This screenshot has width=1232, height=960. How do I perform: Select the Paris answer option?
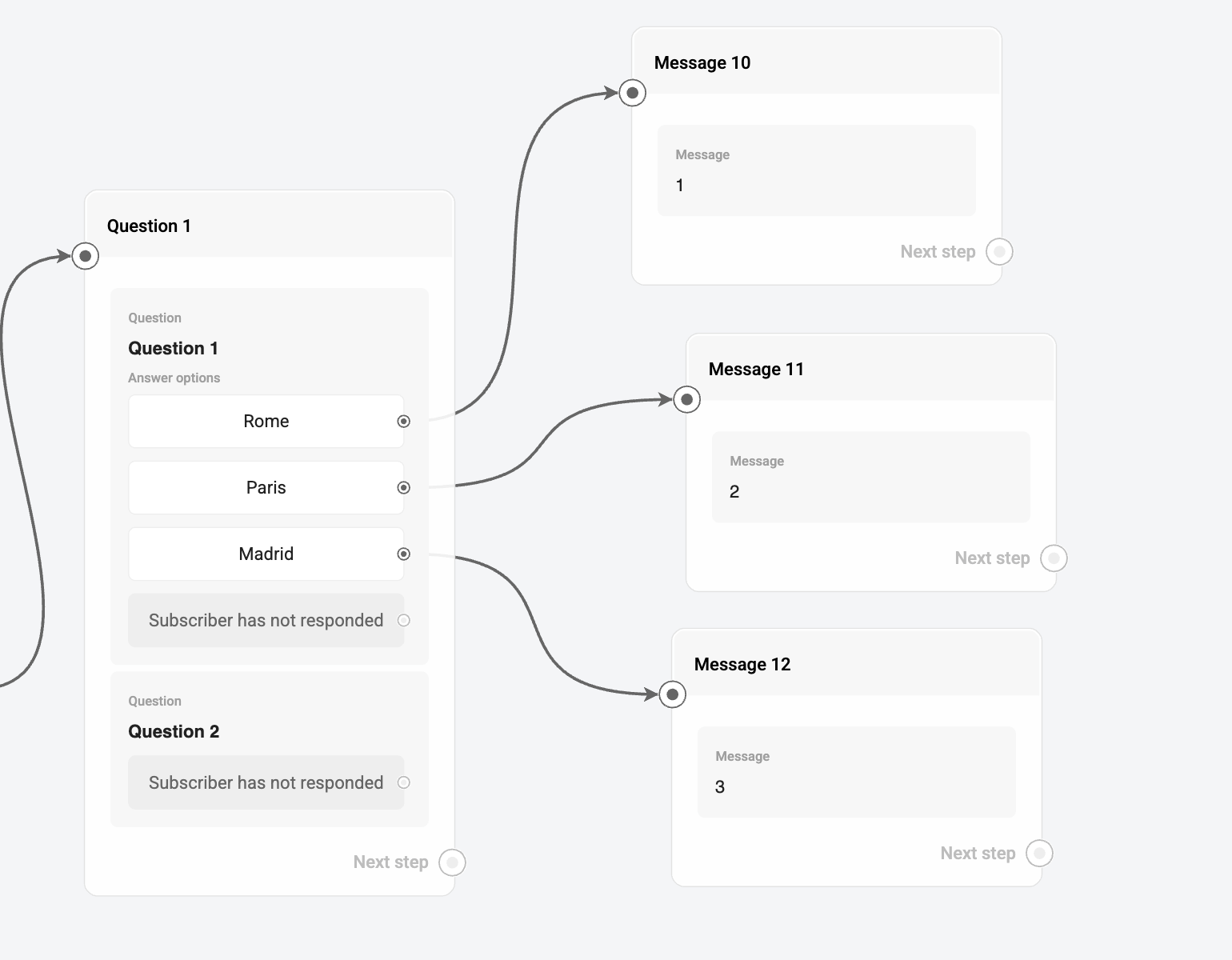pyautogui.click(x=266, y=488)
